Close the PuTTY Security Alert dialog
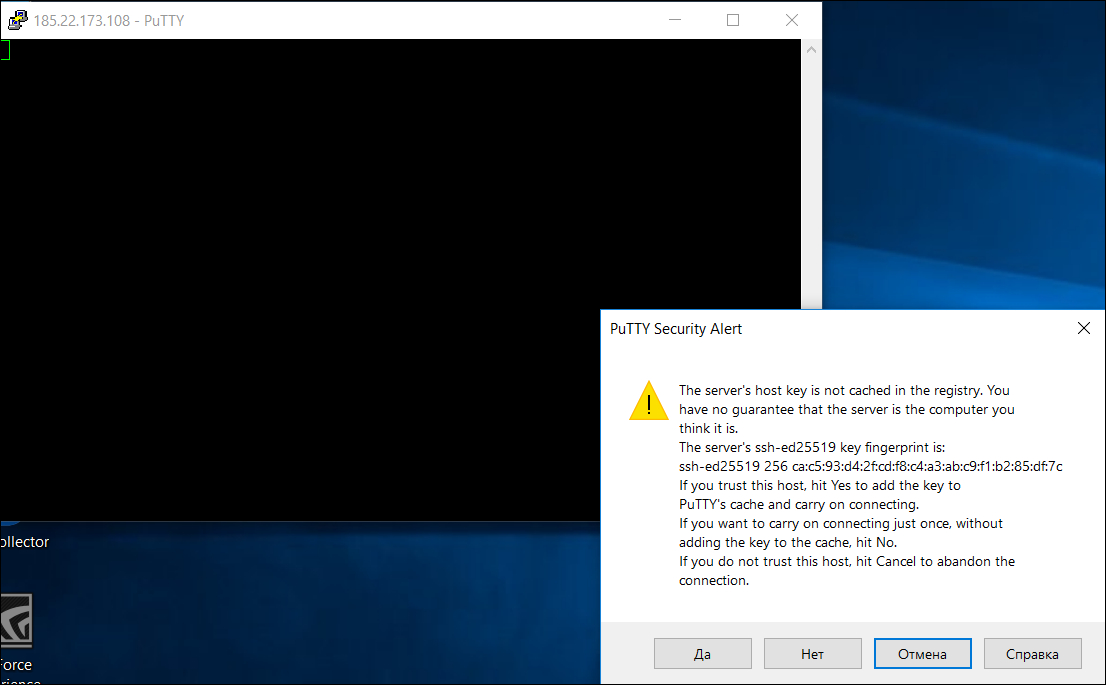This screenshot has width=1106, height=685. (x=1083, y=327)
